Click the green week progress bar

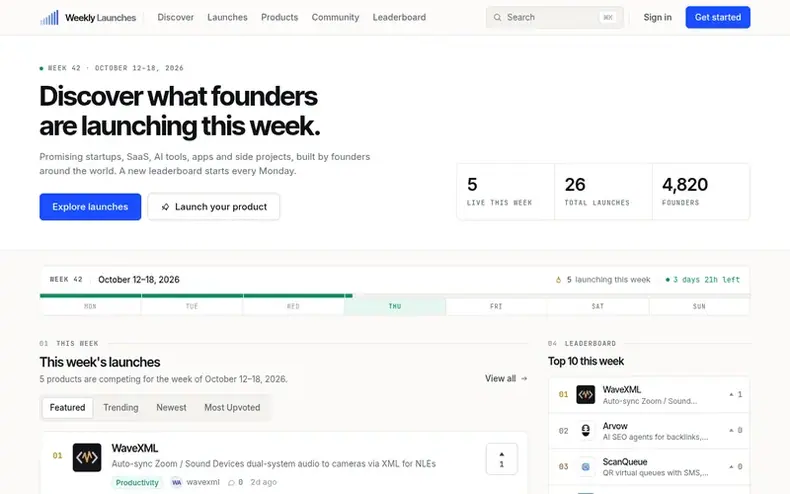coord(196,296)
